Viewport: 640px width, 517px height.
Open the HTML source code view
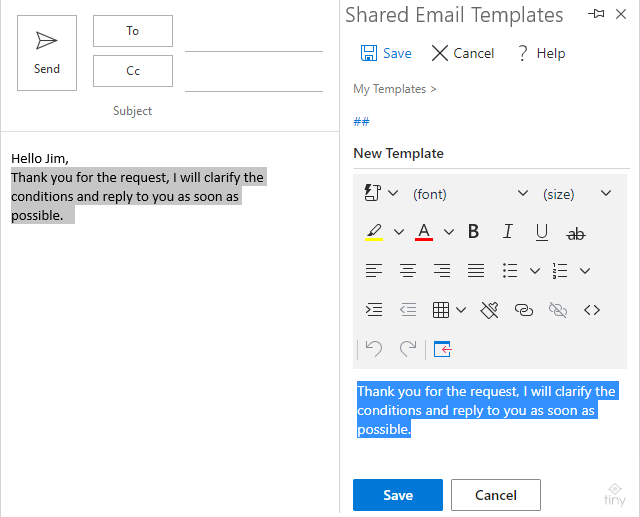tap(592, 310)
